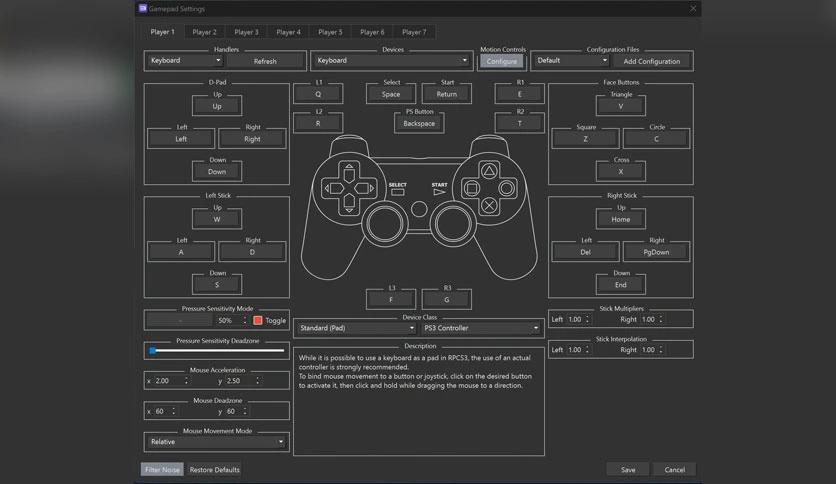Click the Mouse Acceleration y value field

tap(243, 381)
